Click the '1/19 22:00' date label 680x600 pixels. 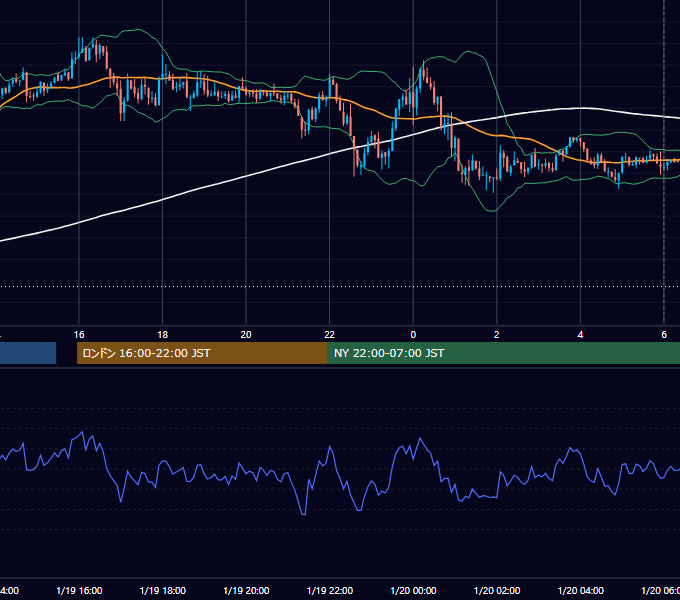pyautogui.click(x=330, y=590)
